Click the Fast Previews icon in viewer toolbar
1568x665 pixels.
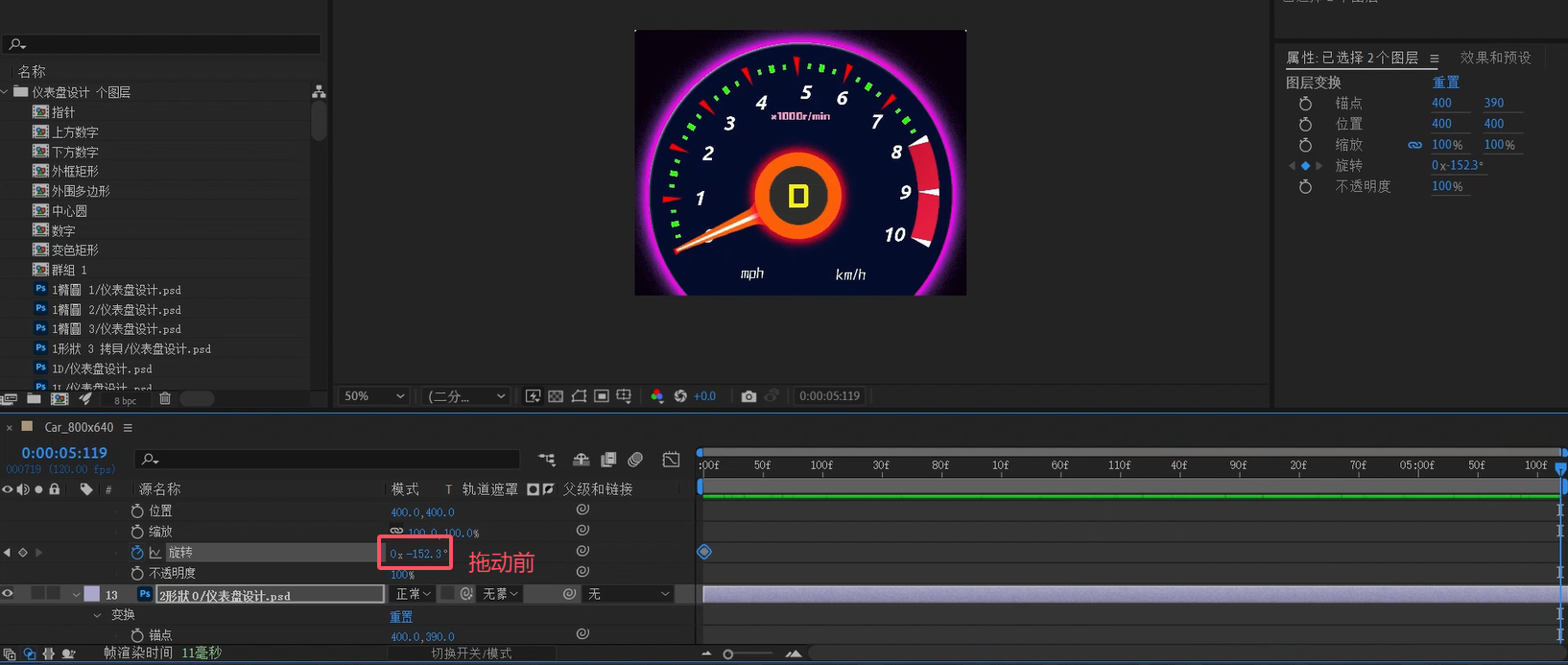tap(533, 396)
